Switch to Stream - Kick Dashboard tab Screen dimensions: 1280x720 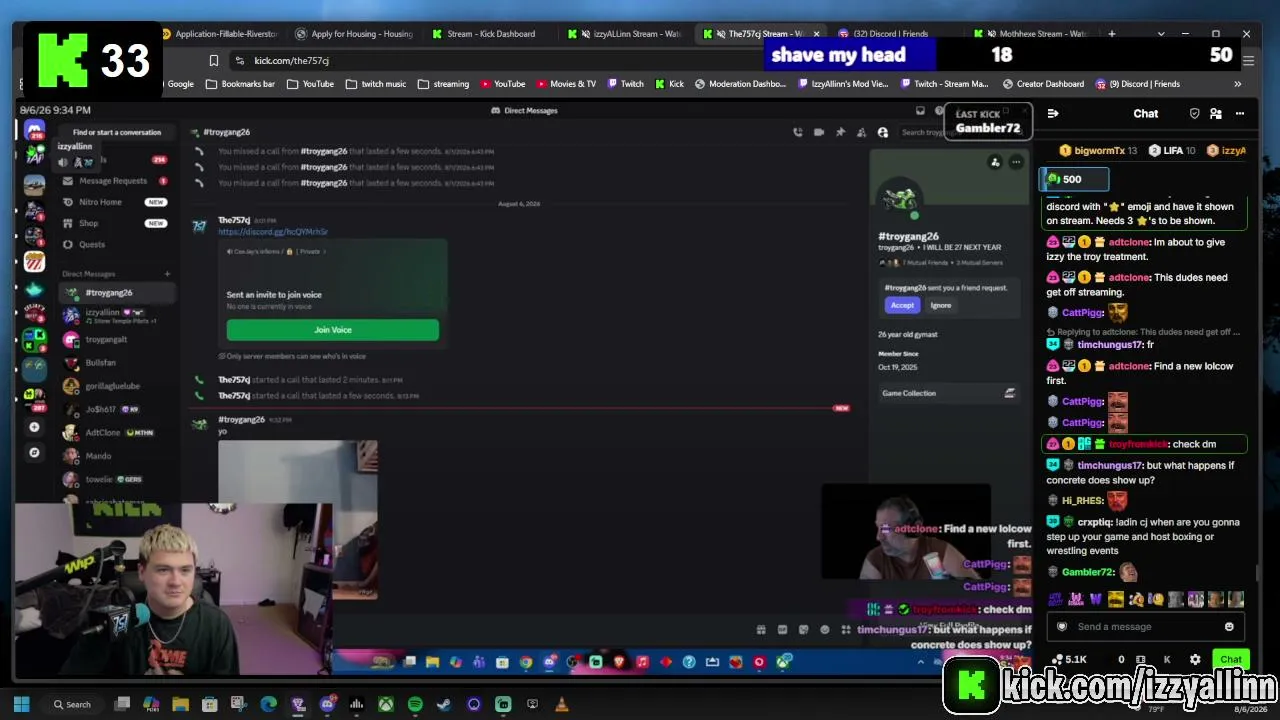(490, 34)
